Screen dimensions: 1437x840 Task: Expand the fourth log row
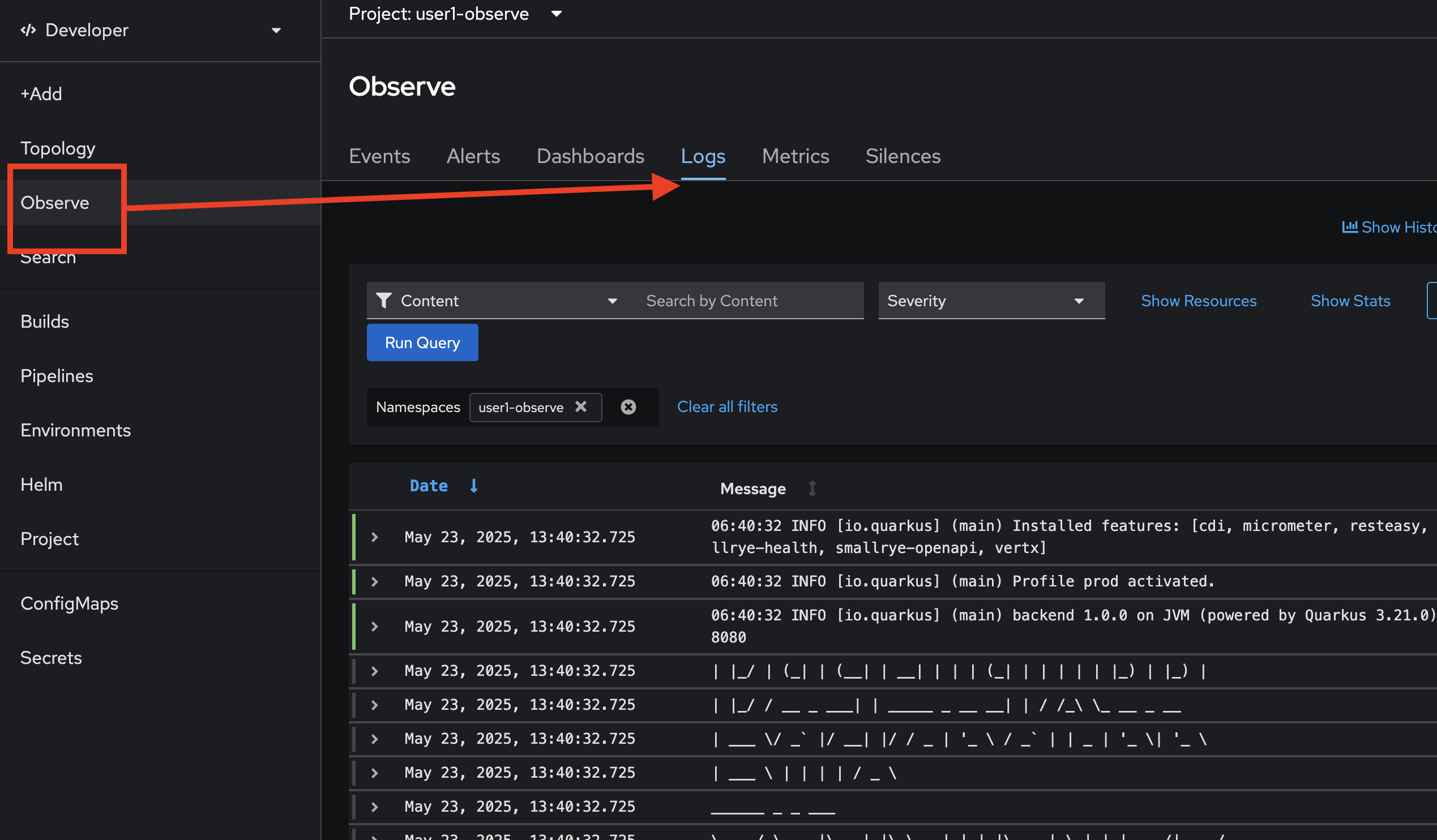tap(375, 671)
